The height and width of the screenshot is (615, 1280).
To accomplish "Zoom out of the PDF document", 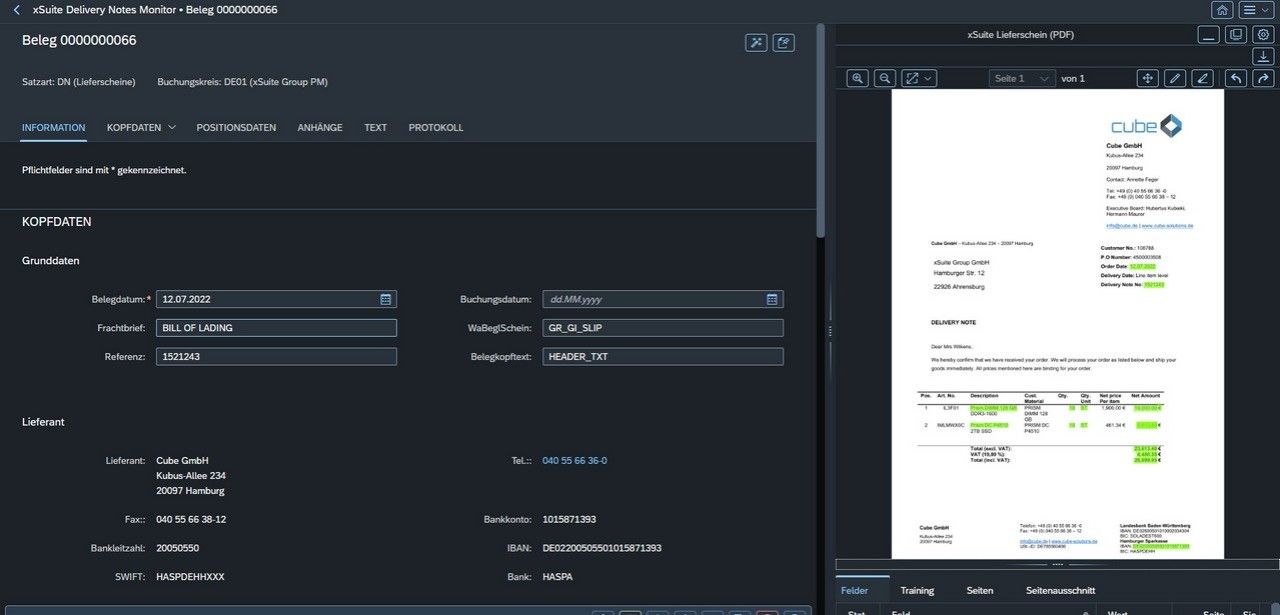I will click(885, 78).
